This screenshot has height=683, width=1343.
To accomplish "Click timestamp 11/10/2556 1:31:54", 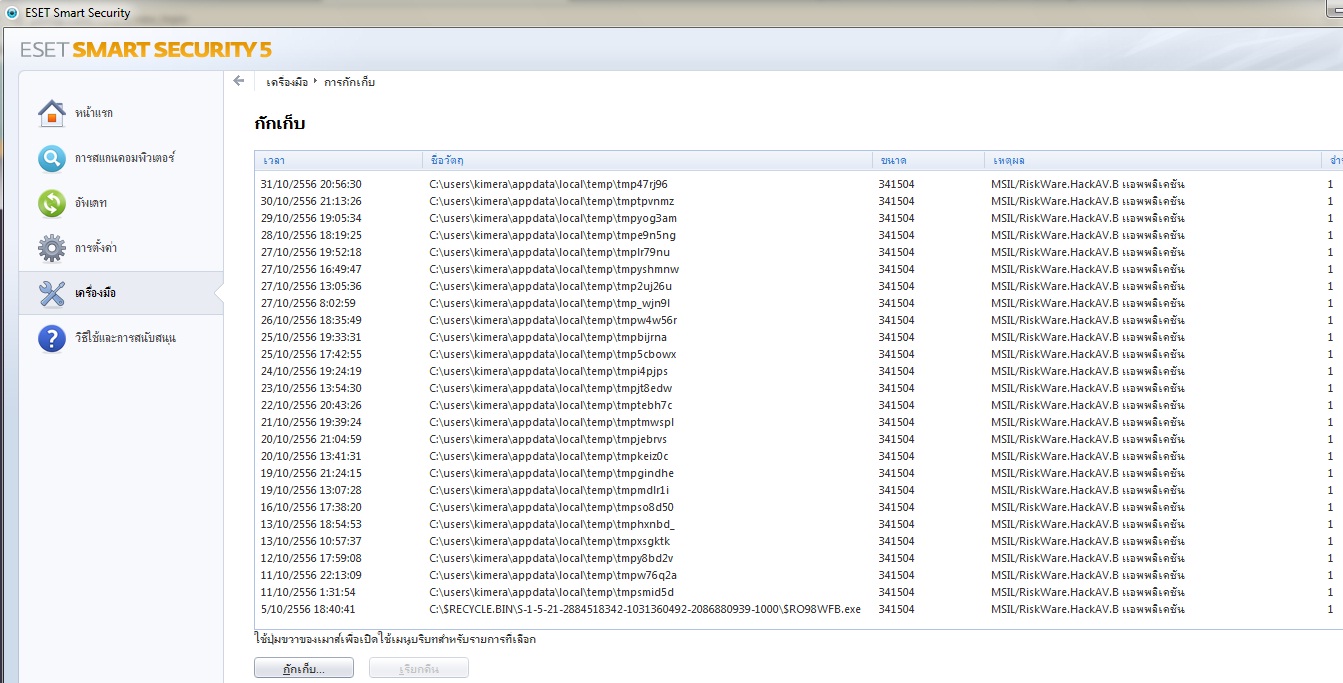I will click(308, 592).
